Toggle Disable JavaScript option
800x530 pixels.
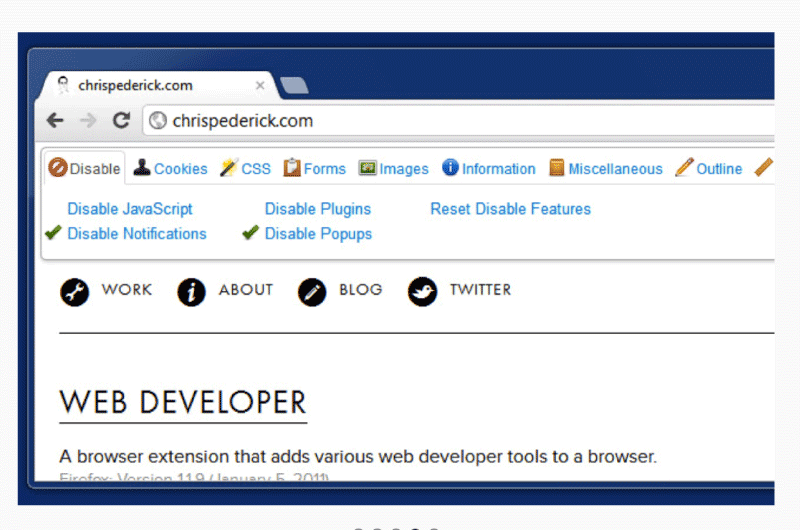[130, 209]
